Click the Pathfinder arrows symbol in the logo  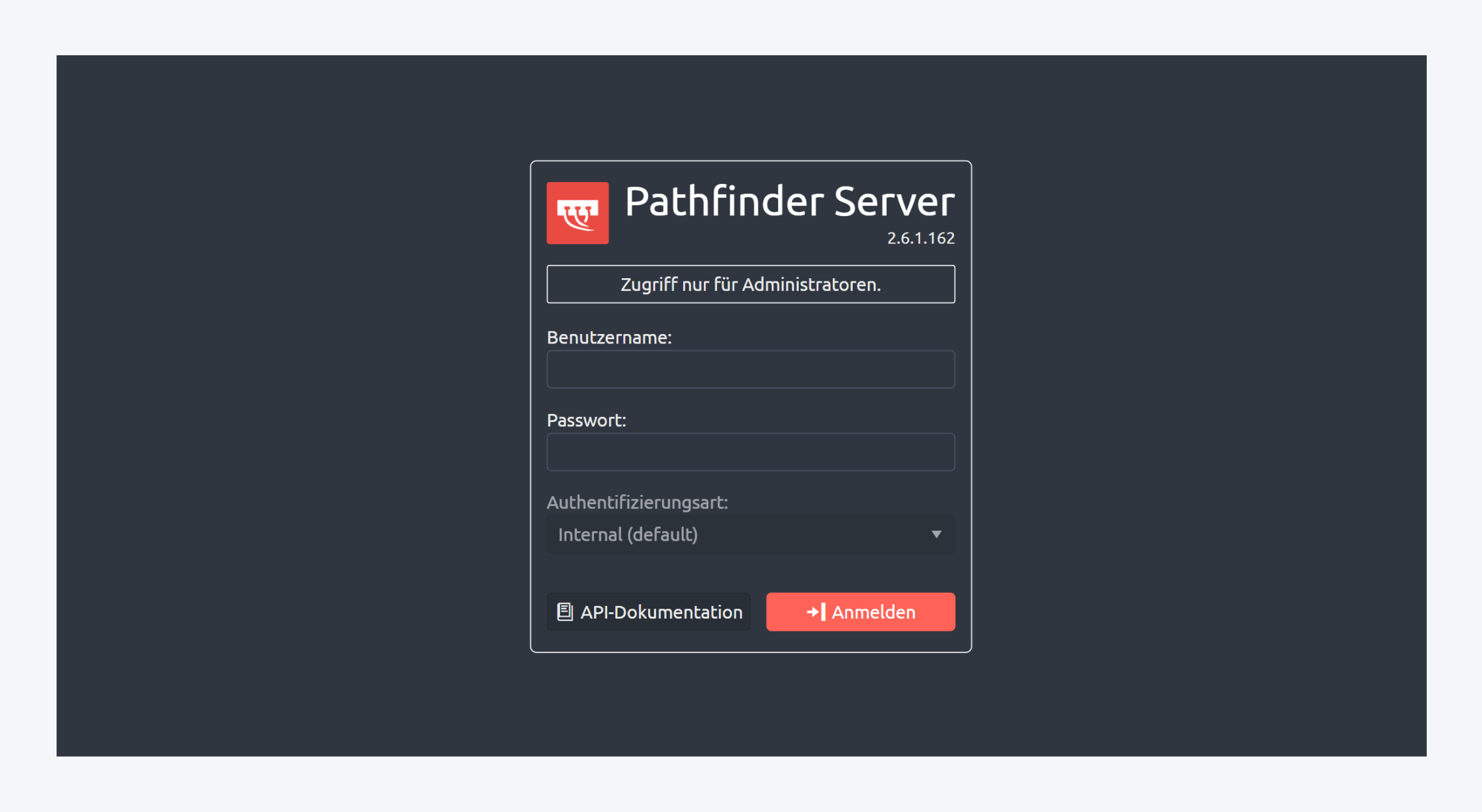[x=577, y=213]
